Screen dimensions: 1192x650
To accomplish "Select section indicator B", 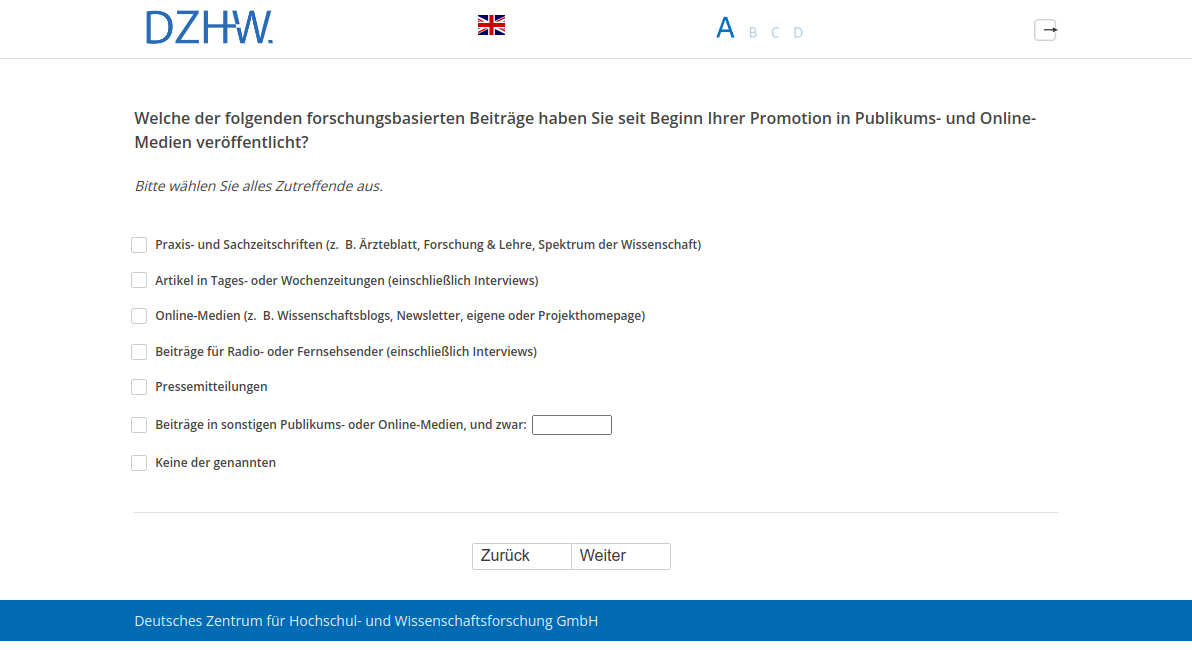I will pos(752,32).
